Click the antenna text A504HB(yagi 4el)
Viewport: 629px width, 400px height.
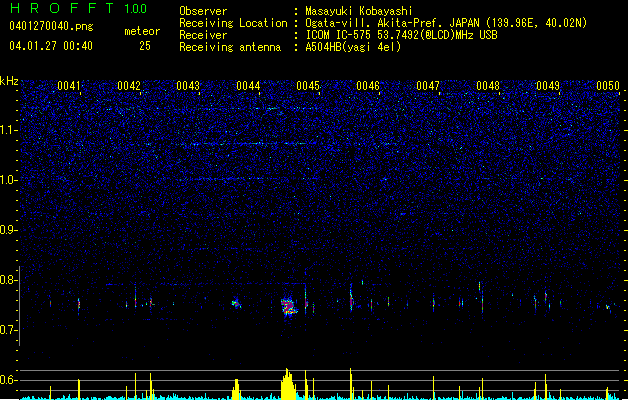coord(353,47)
